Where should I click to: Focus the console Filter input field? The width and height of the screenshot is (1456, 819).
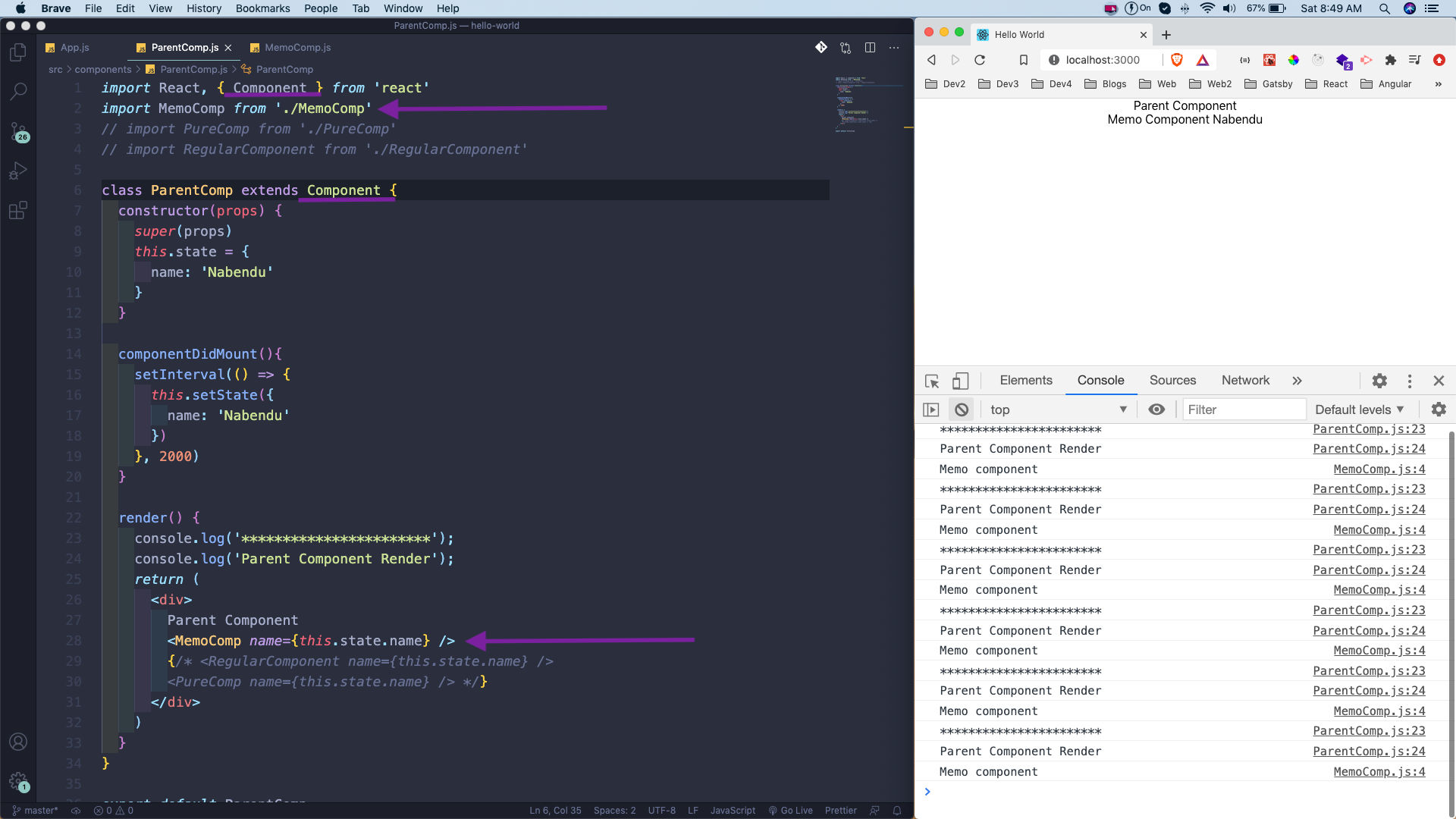point(1244,409)
